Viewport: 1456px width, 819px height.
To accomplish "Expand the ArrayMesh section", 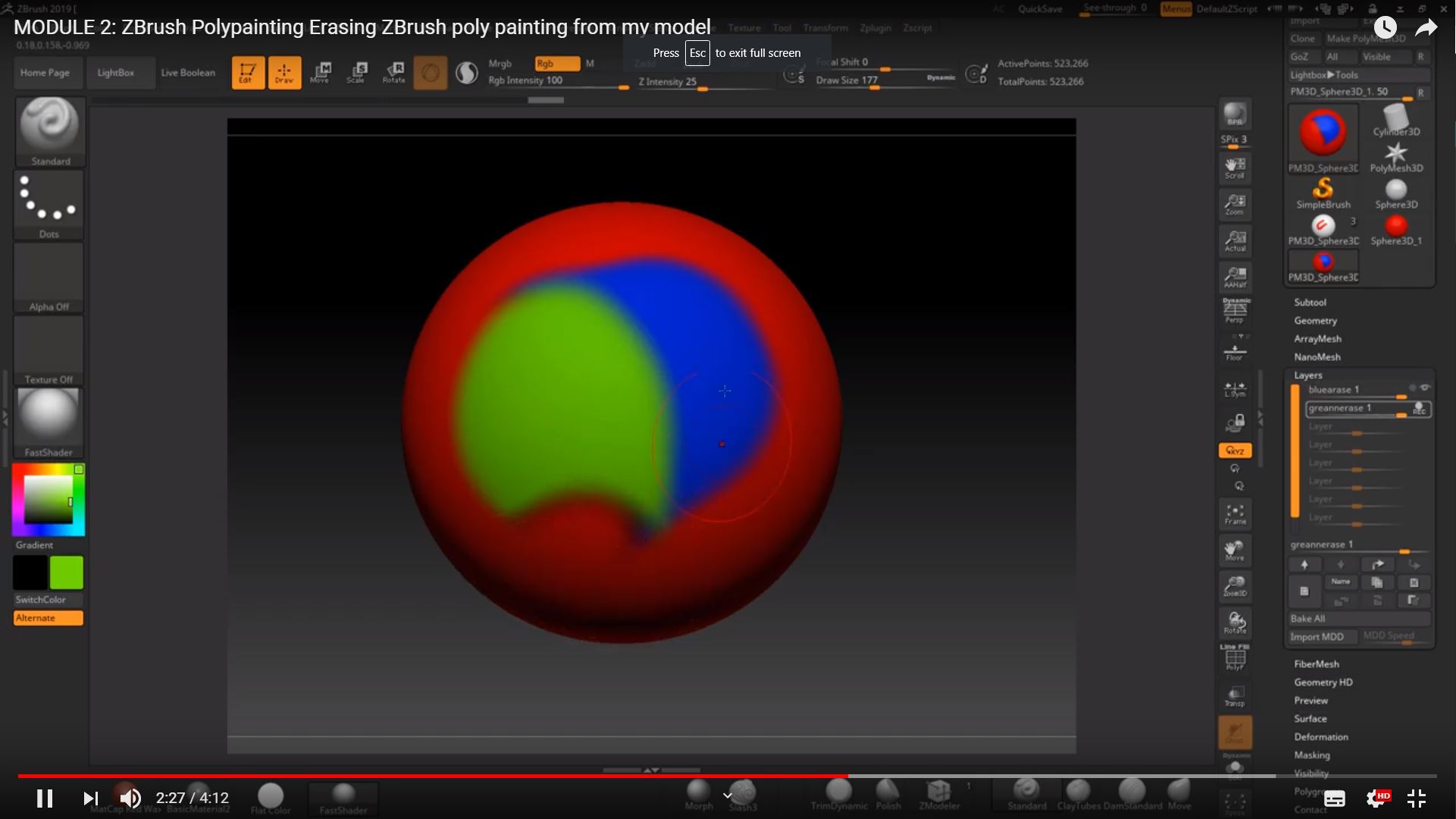I will point(1317,339).
